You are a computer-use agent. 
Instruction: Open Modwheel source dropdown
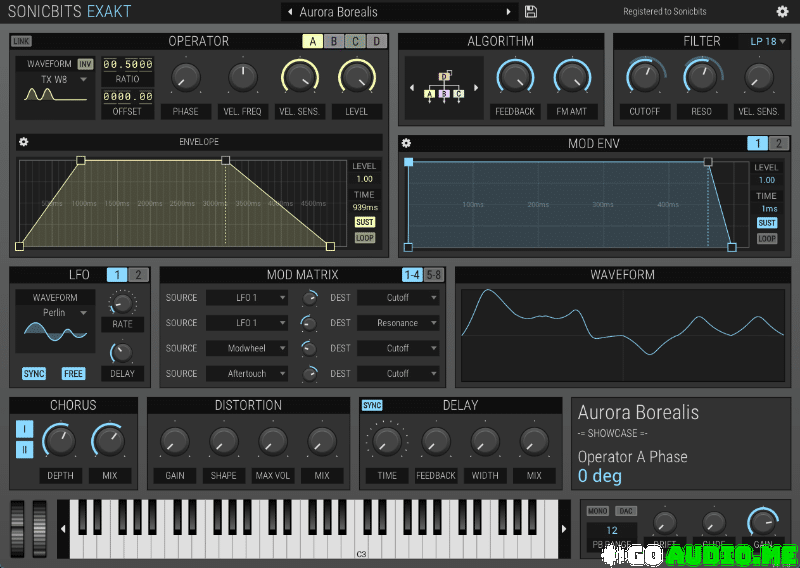(x=247, y=349)
